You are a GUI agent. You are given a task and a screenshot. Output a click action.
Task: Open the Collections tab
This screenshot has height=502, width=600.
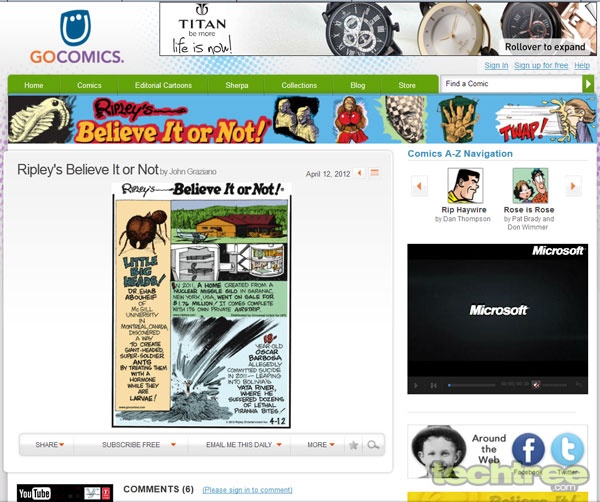click(x=299, y=85)
